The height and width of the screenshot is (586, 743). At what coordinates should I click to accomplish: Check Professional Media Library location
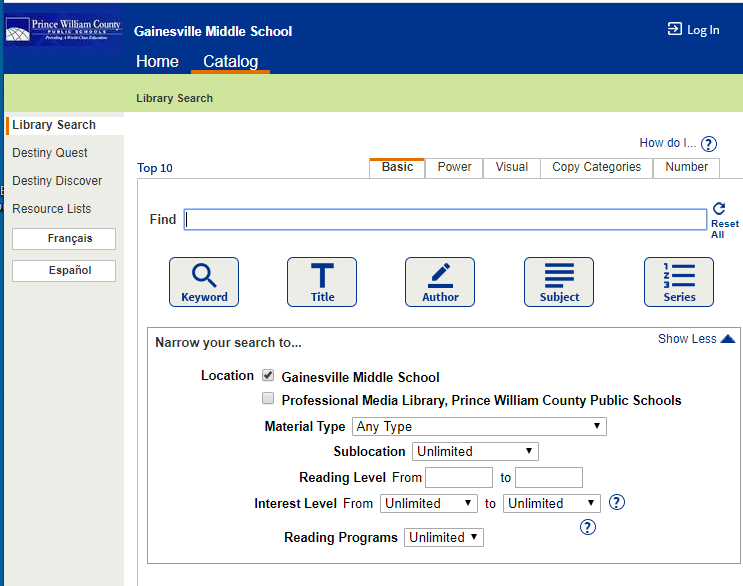tap(268, 398)
